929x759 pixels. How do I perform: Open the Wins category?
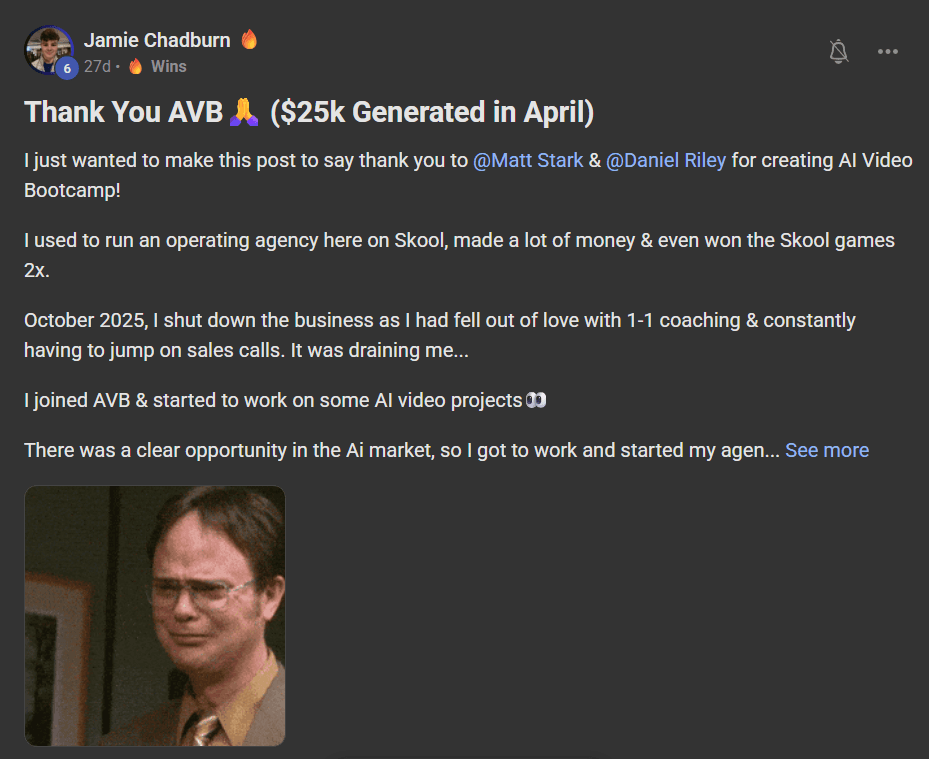coord(168,66)
